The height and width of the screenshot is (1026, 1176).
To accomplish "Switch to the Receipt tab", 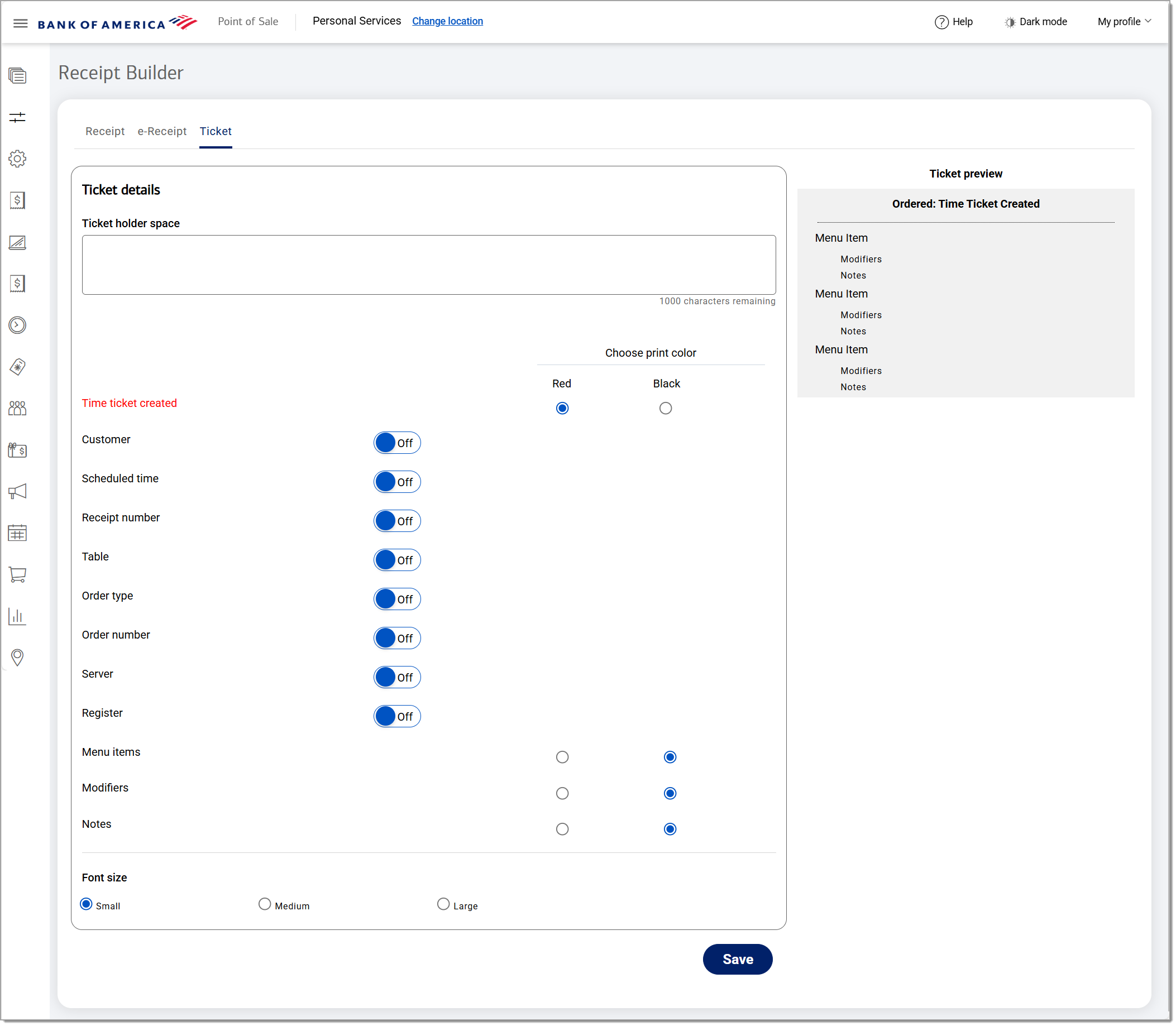I will [x=105, y=132].
